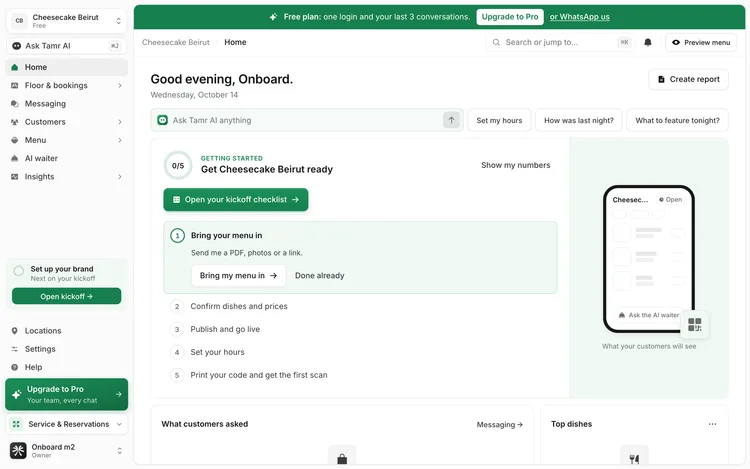Click the phone preview thumbnail

649,259
